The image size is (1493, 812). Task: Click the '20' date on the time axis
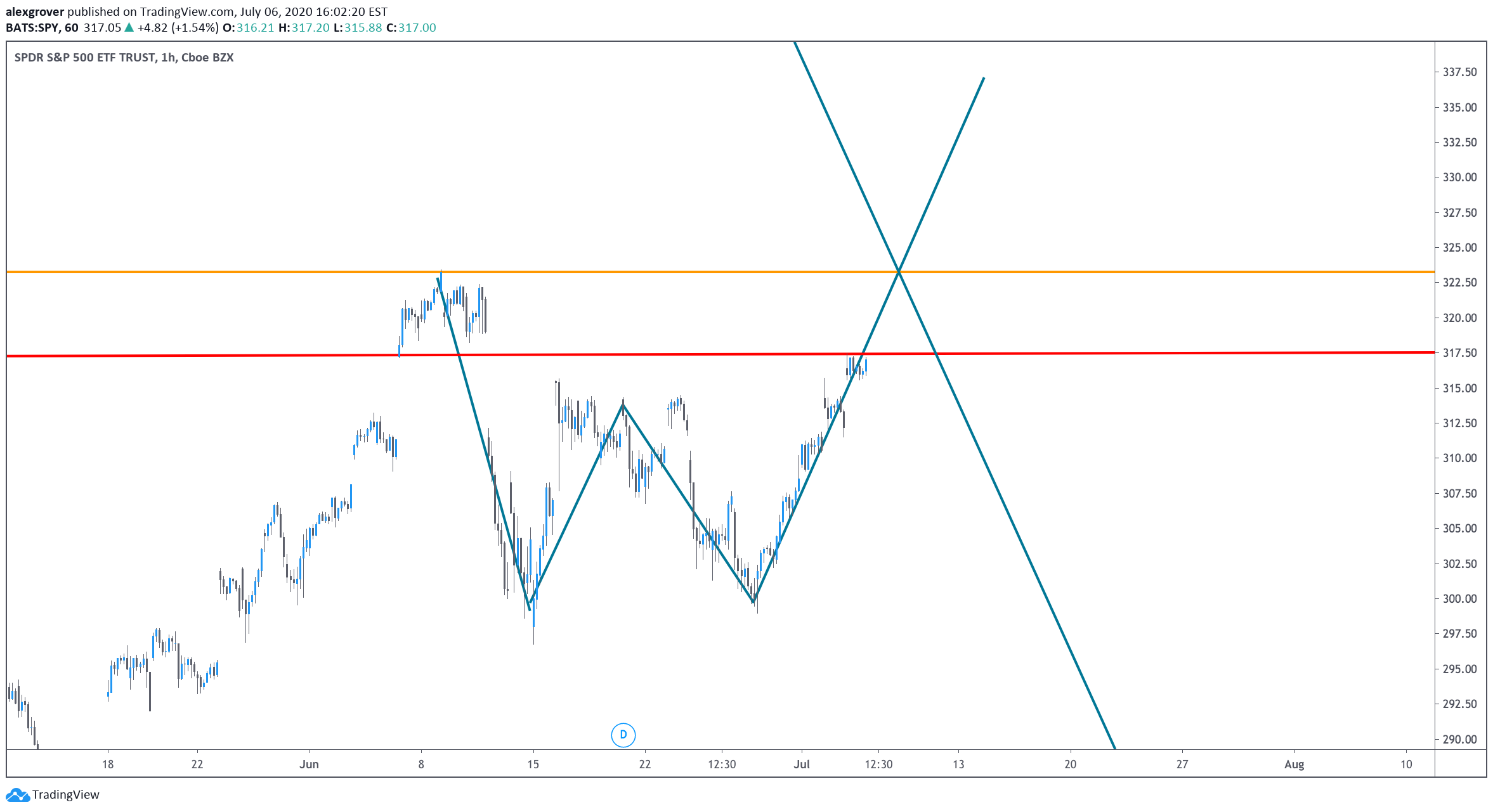click(x=1070, y=764)
